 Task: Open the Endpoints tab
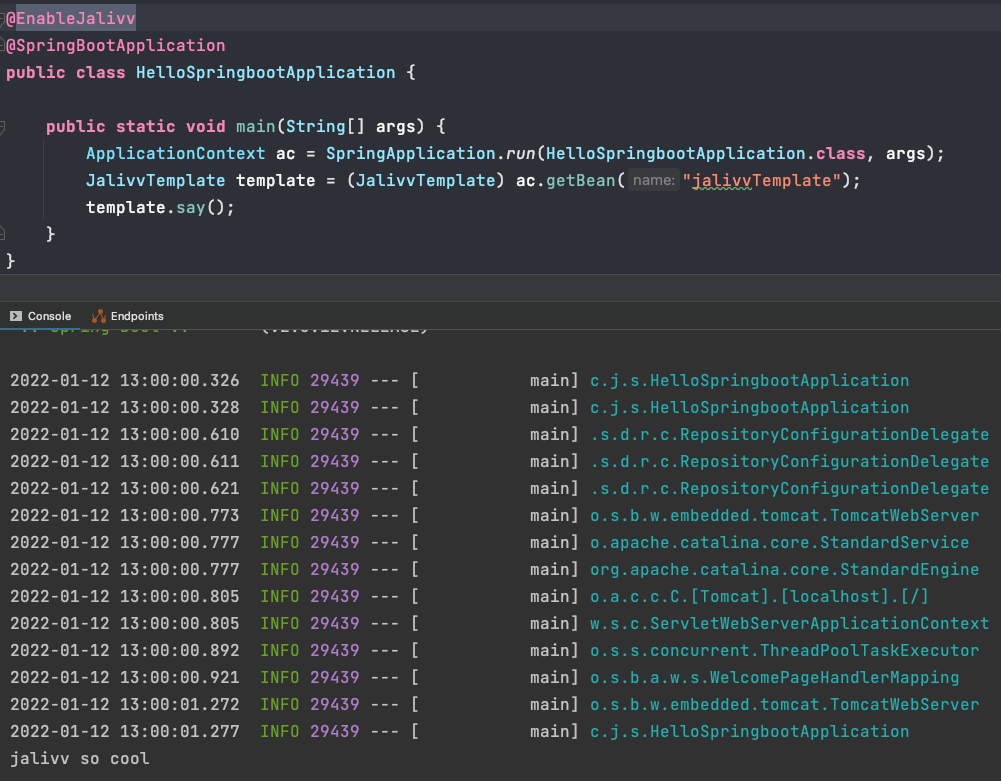click(x=137, y=316)
